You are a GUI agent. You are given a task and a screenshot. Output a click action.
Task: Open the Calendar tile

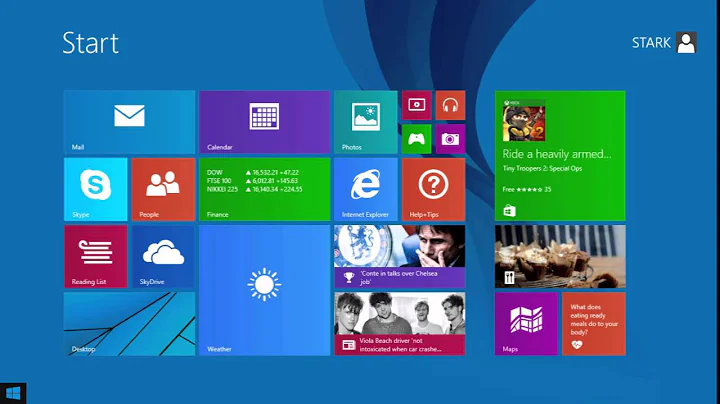264,122
